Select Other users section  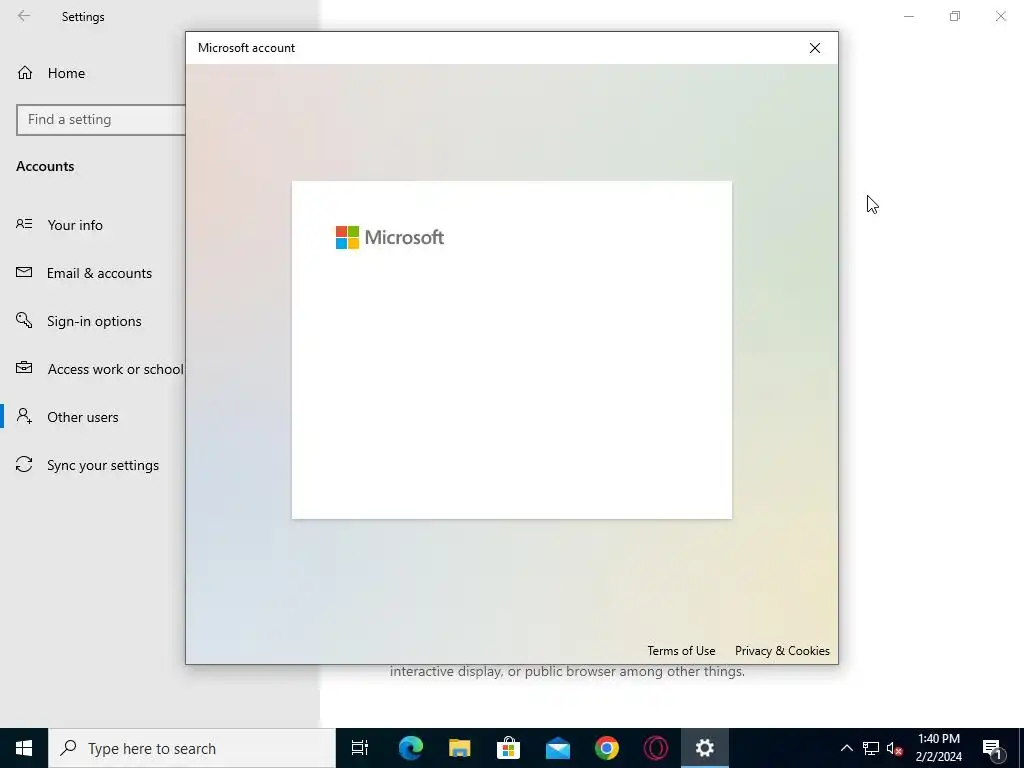(x=83, y=417)
